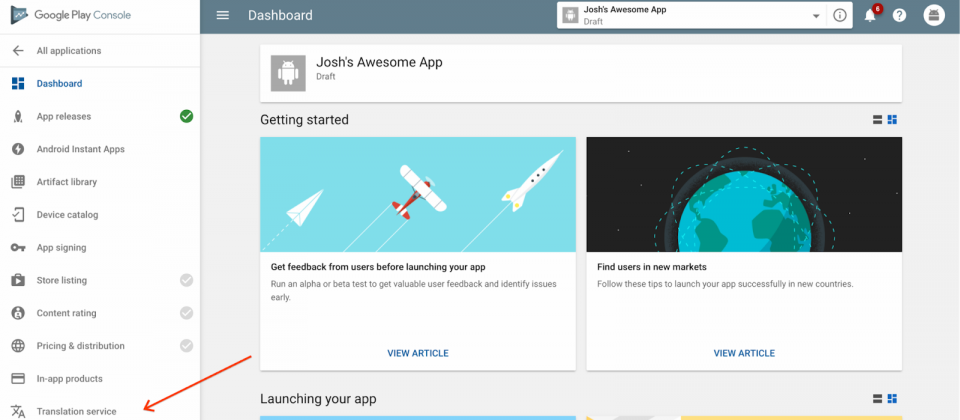960x420 pixels.
Task: Click the App signing key icon
Action: [18, 247]
